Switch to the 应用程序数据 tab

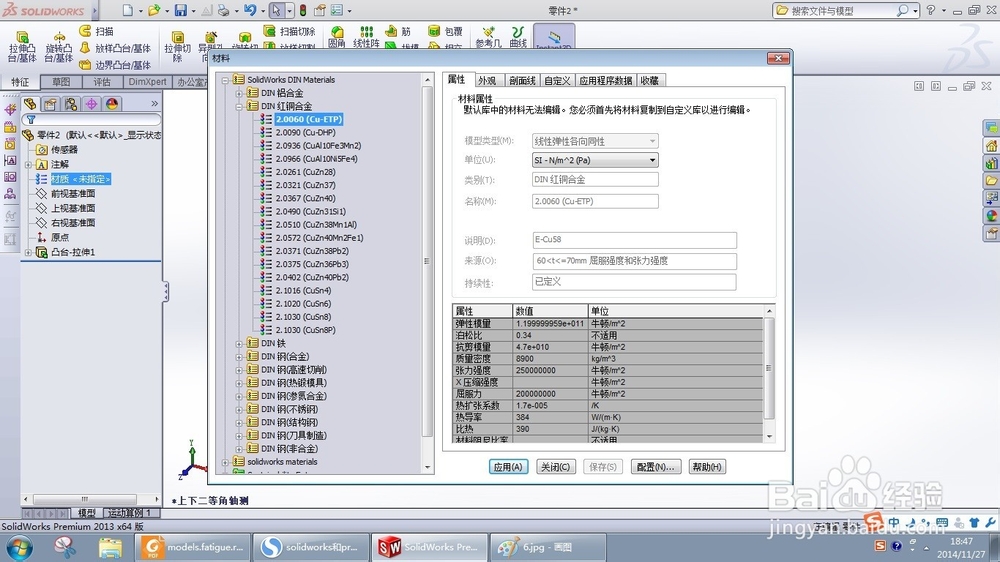(x=605, y=80)
